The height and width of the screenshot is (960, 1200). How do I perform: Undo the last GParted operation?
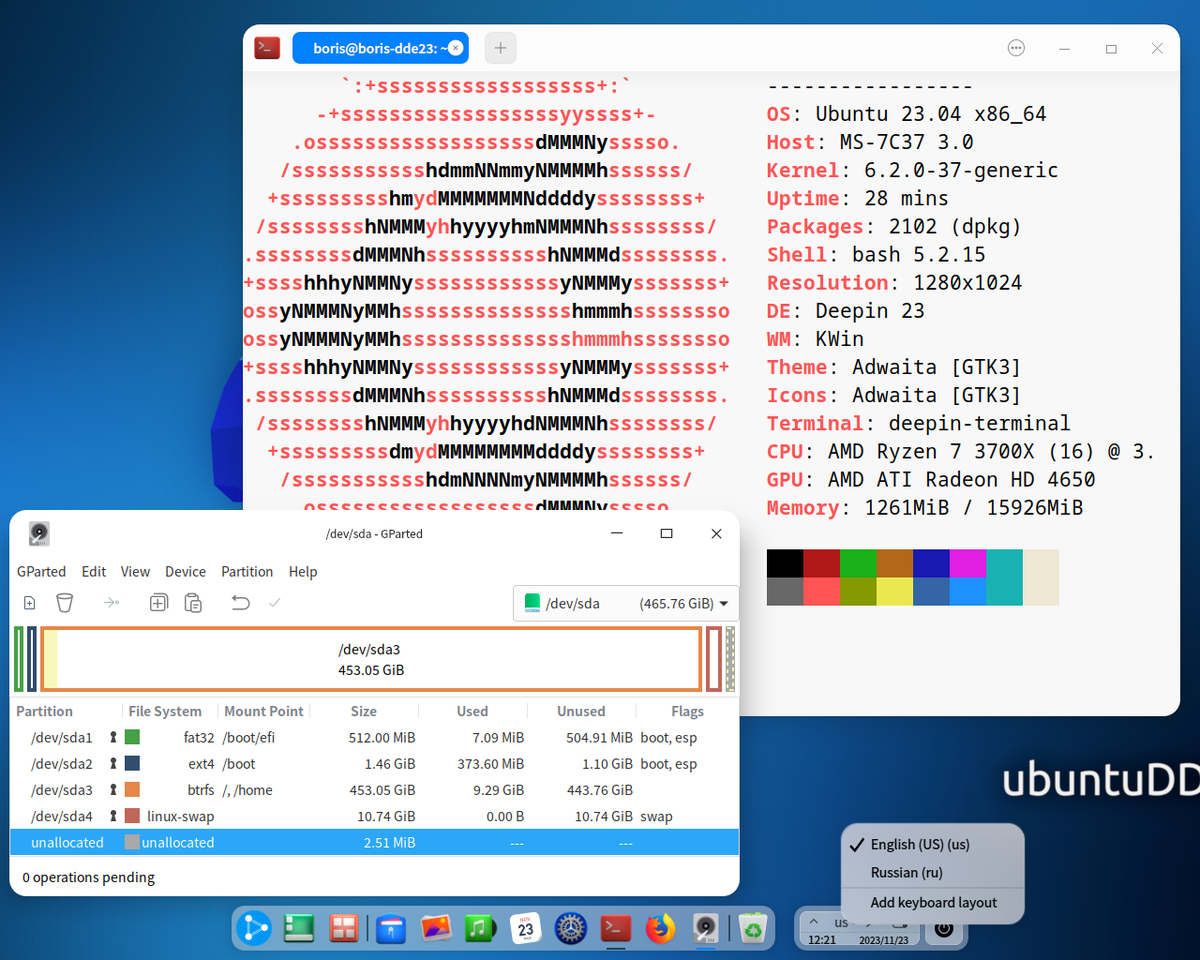click(x=236, y=603)
